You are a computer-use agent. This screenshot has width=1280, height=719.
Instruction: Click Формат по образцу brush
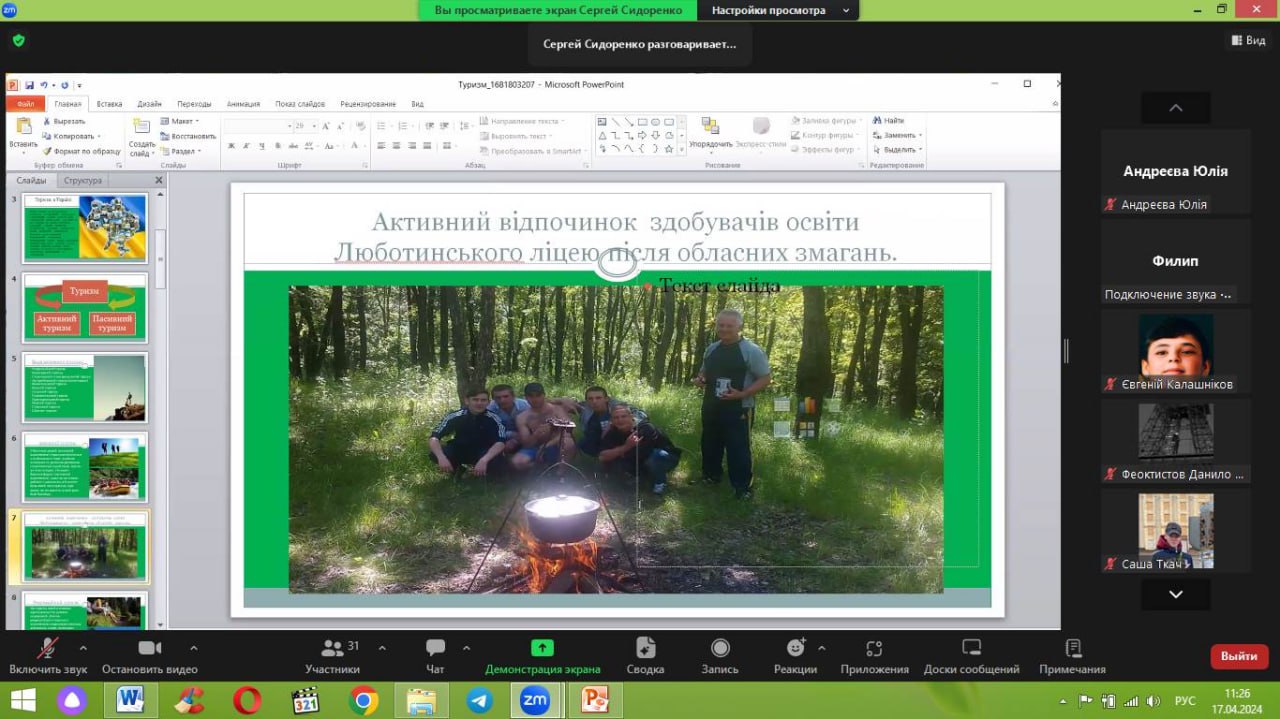[x=81, y=151]
